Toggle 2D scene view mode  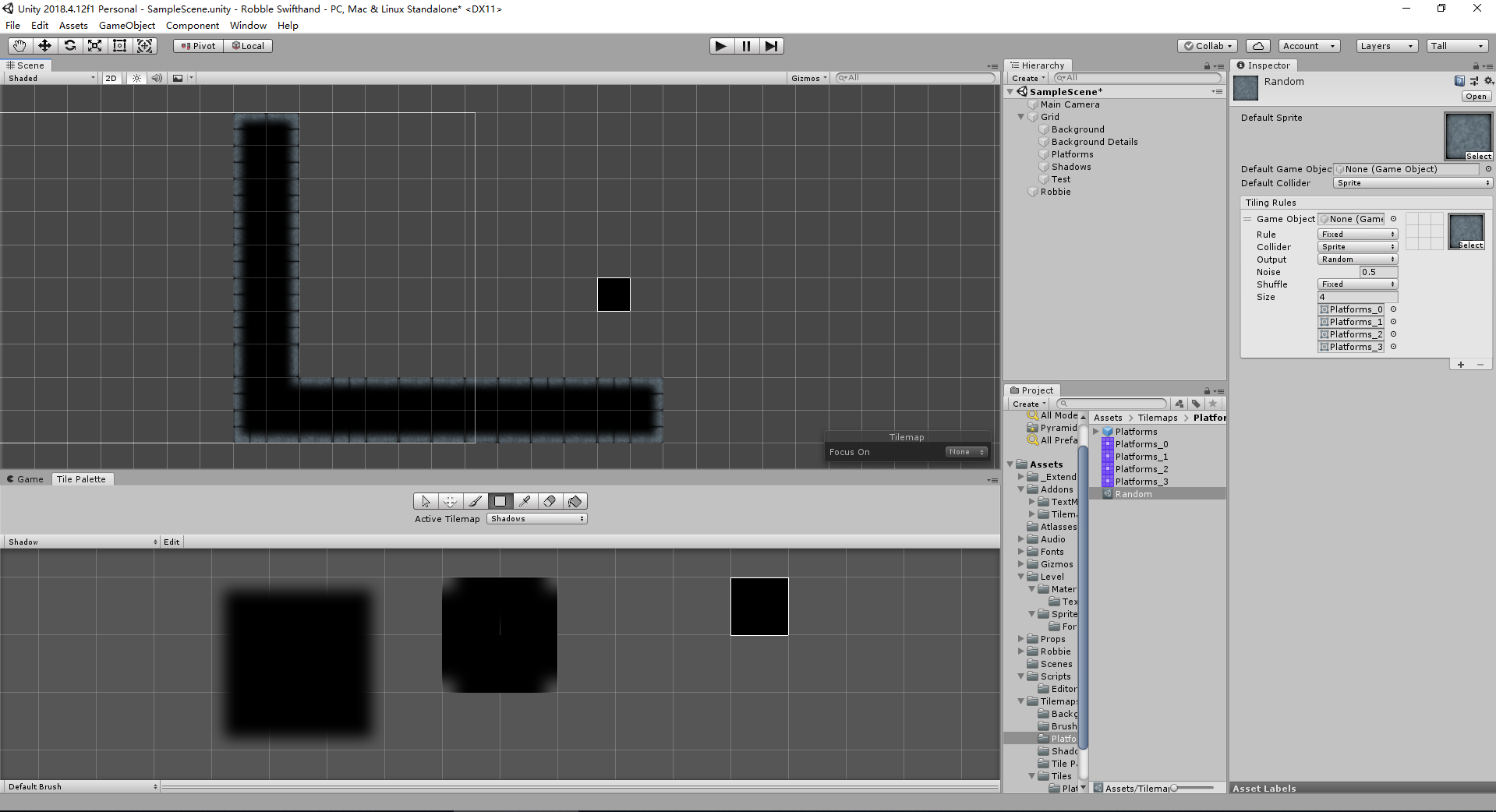111,78
